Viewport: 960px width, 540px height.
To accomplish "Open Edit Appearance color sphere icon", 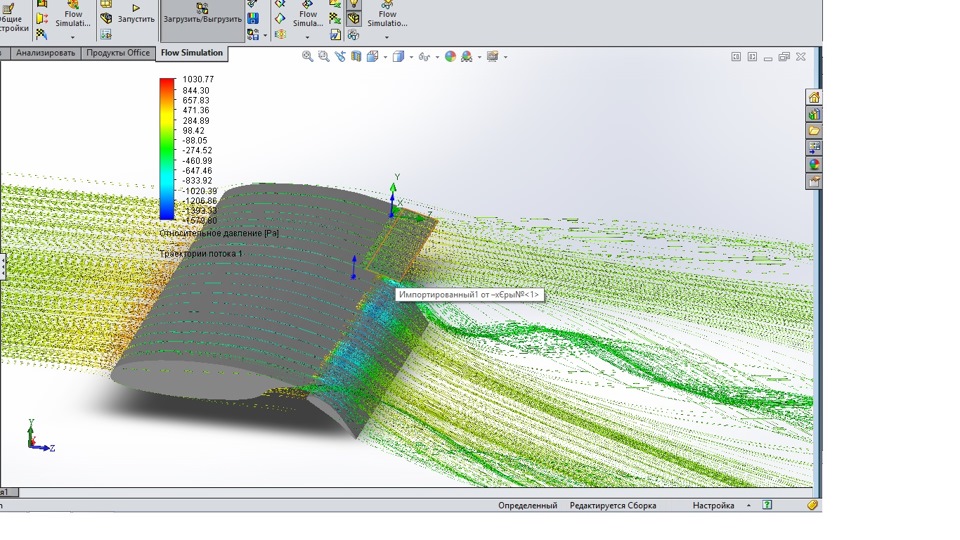I will (x=451, y=57).
